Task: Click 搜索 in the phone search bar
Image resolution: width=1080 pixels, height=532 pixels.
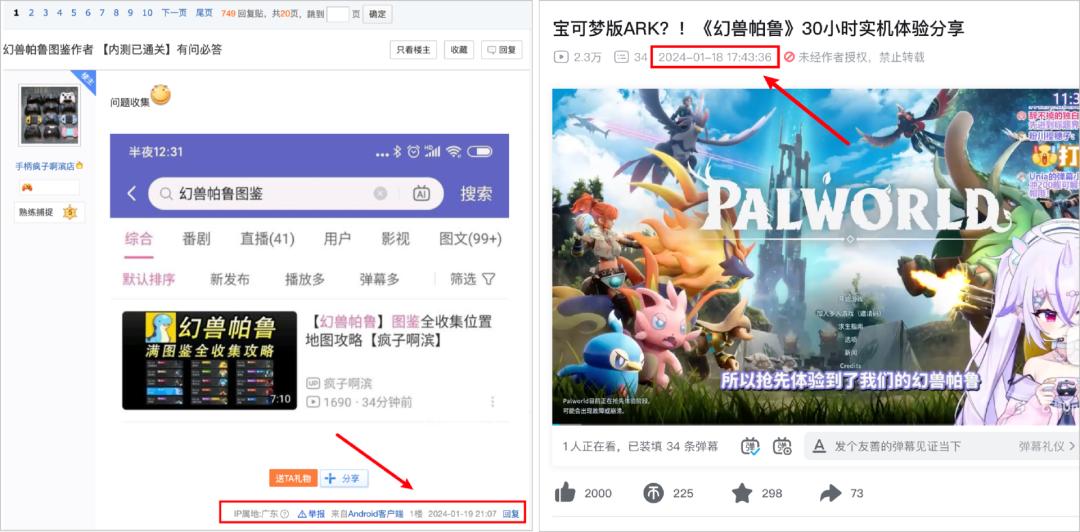Action: [476, 194]
